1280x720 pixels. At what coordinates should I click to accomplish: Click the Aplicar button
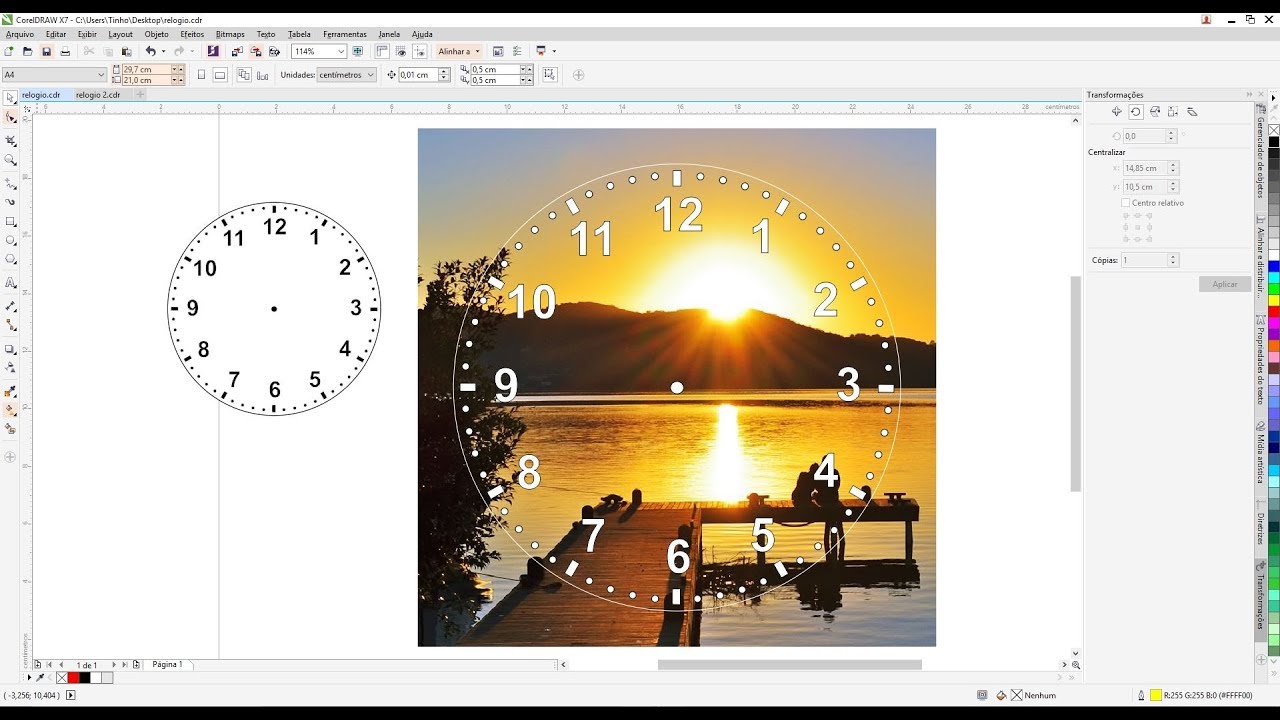point(1225,284)
